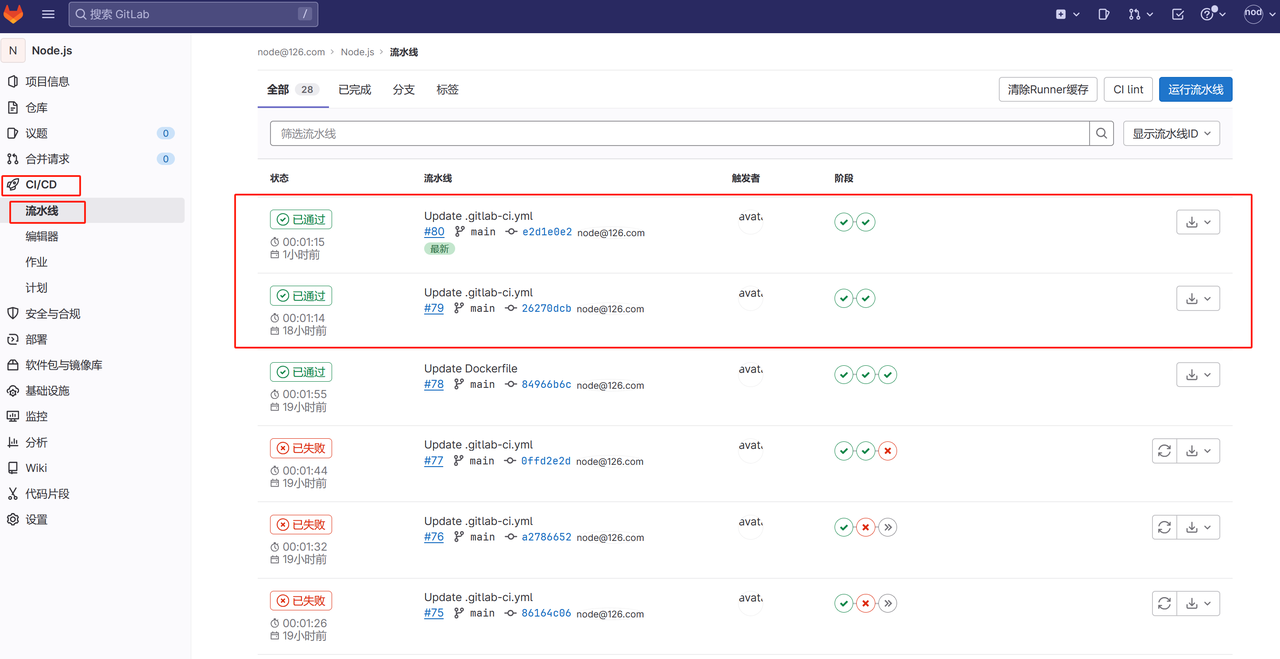Retry failed pipeline #77
The width and height of the screenshot is (1280, 659).
click(x=1164, y=451)
